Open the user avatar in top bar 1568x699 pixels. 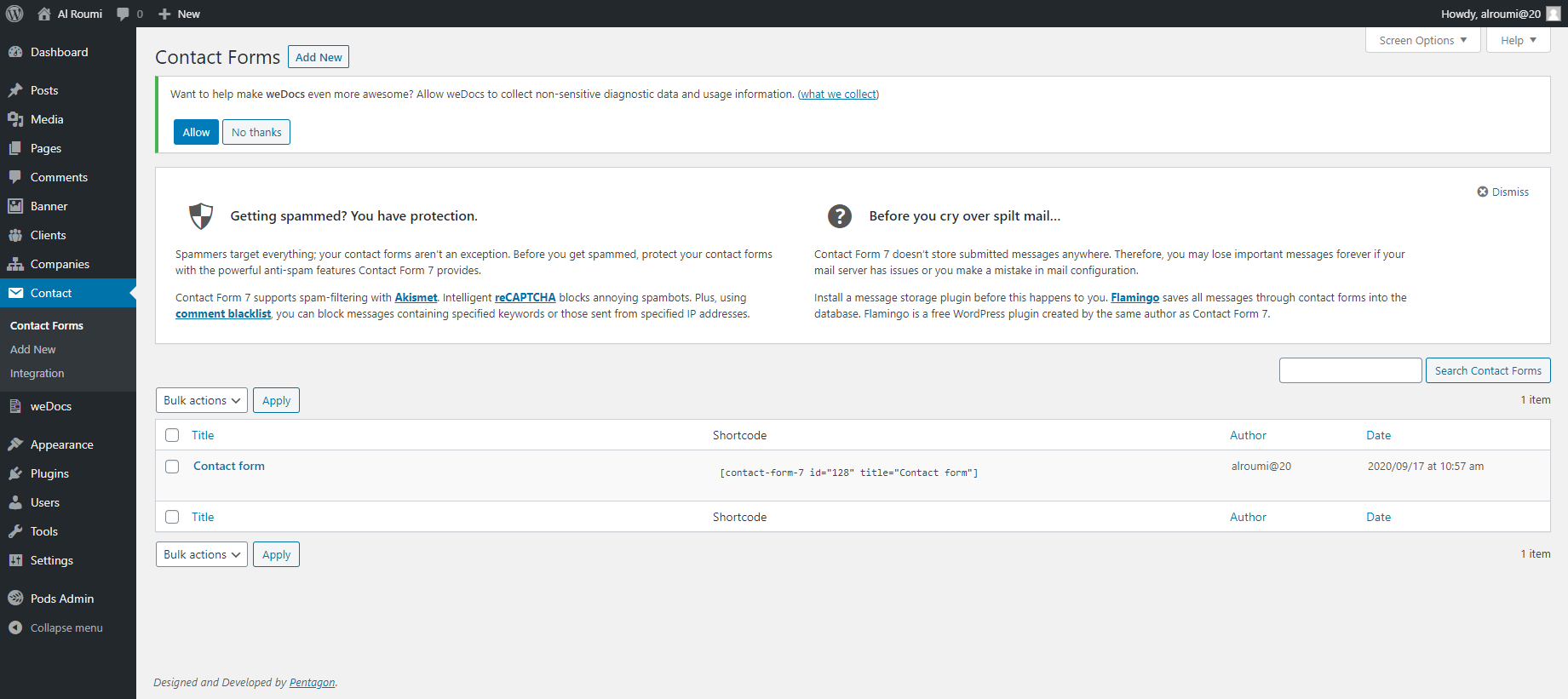(x=1554, y=14)
